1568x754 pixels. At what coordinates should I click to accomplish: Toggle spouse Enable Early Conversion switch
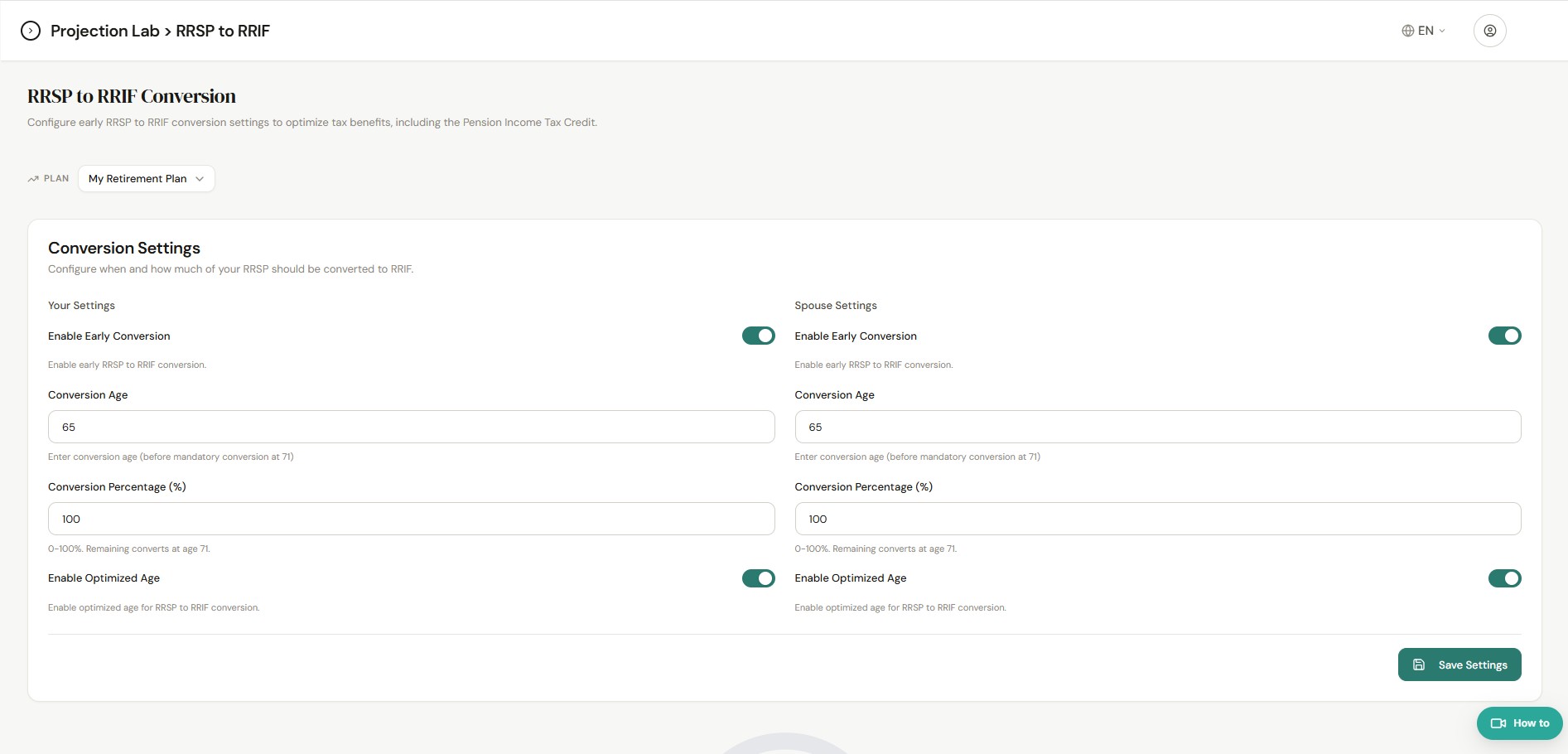pos(1504,336)
